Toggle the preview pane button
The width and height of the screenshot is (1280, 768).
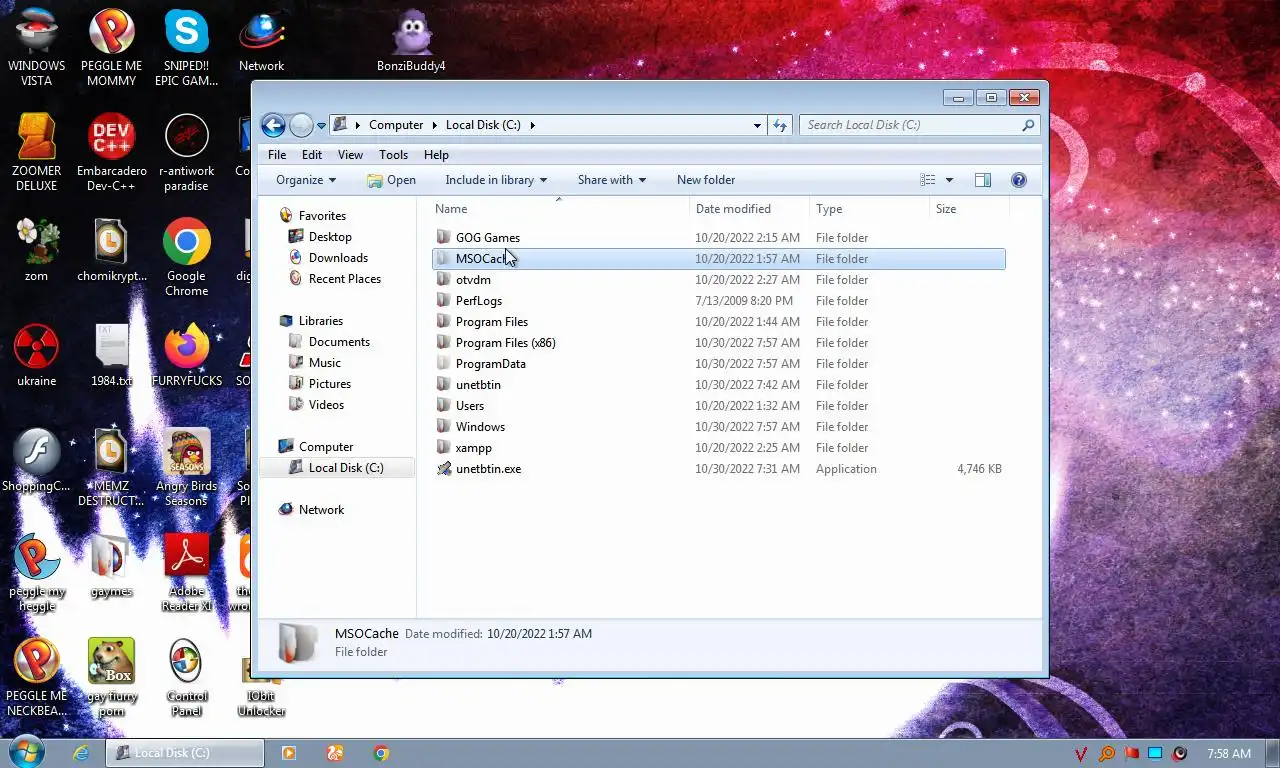point(983,180)
